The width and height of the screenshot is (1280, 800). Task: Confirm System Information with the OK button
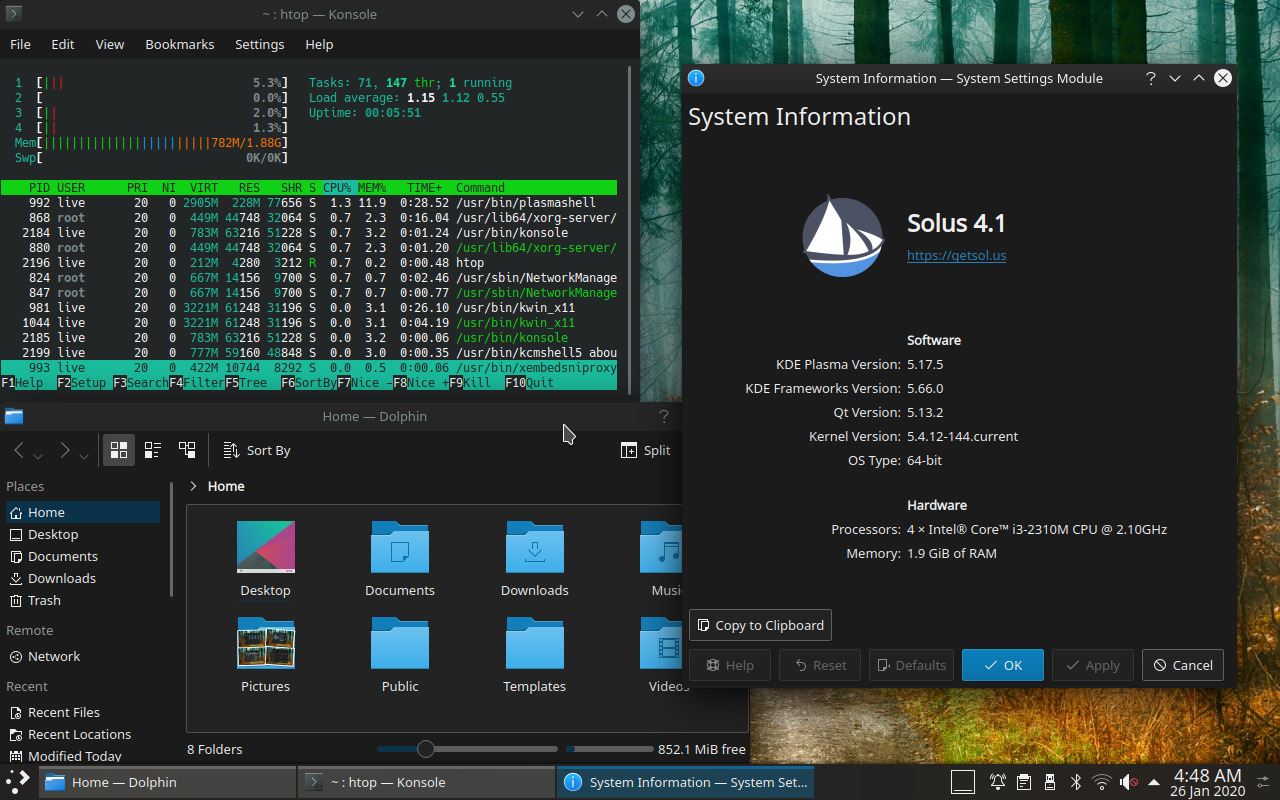pos(1003,665)
